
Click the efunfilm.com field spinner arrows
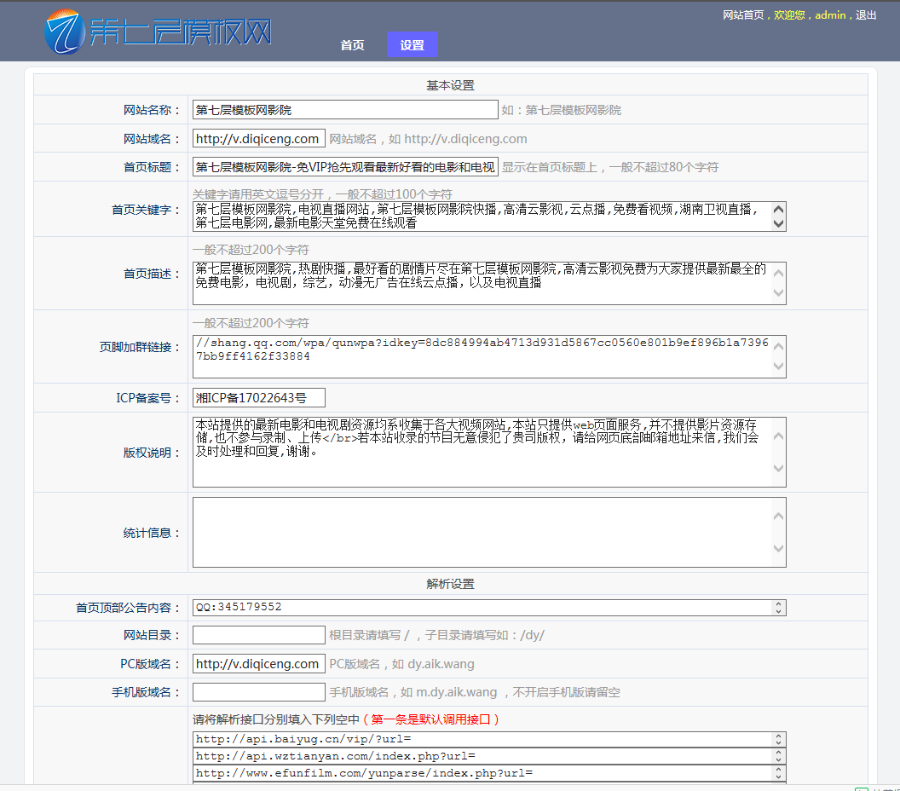point(778,774)
